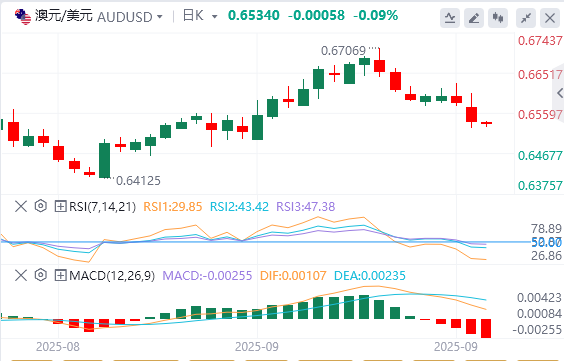The image size is (564, 361).
Task: Click the MACD(12,26,9) indicator label
Action: [112, 275]
